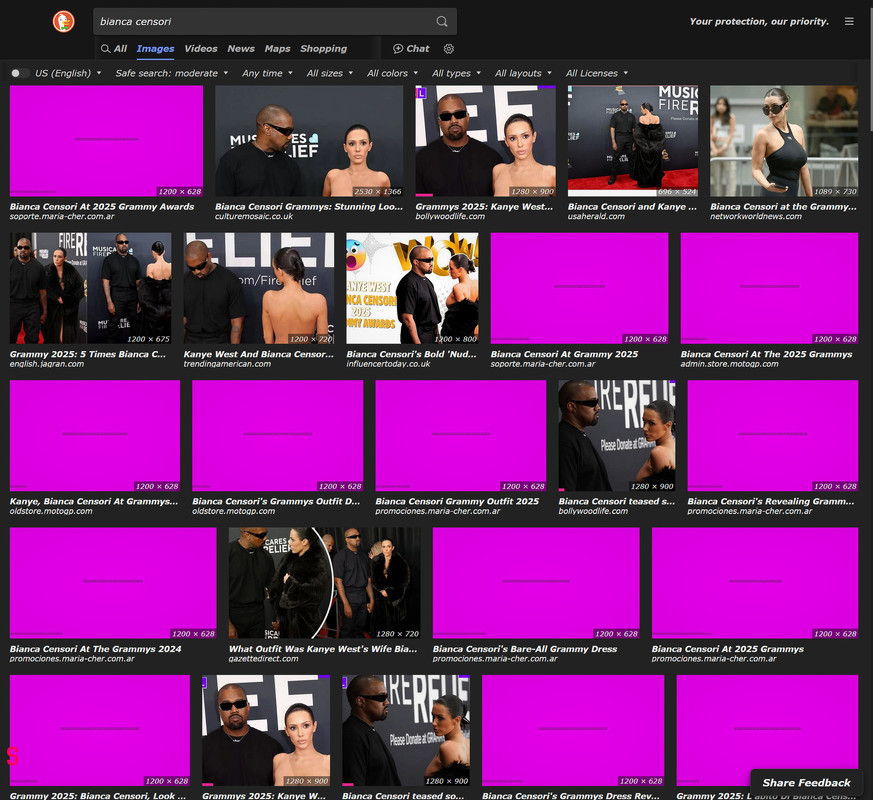Image resolution: width=873 pixels, height=800 pixels.
Task: Open 'Bianca Censori Grammy Outfit 2025' title
Action: point(457,502)
